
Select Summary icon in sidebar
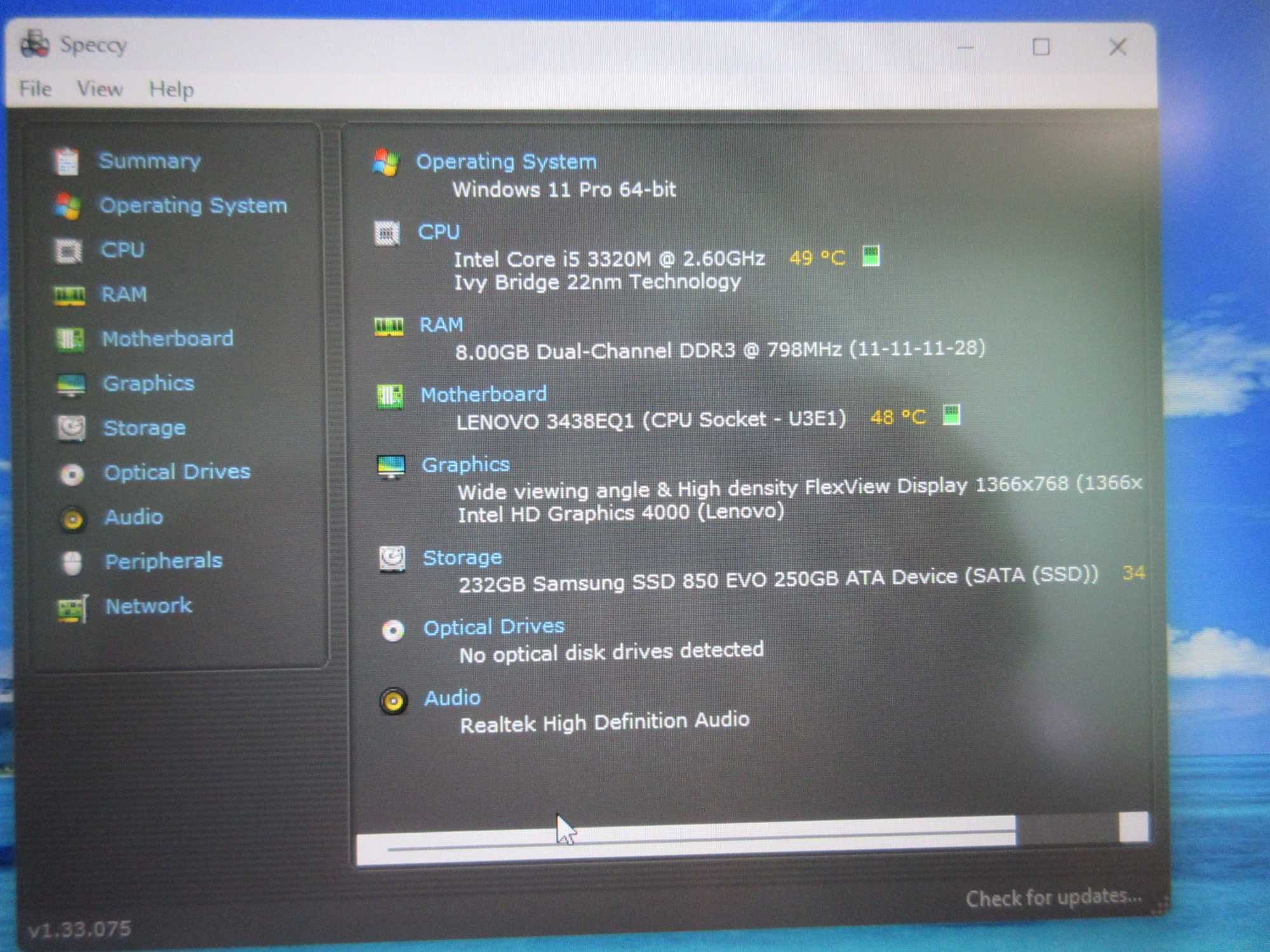pyautogui.click(x=66, y=161)
